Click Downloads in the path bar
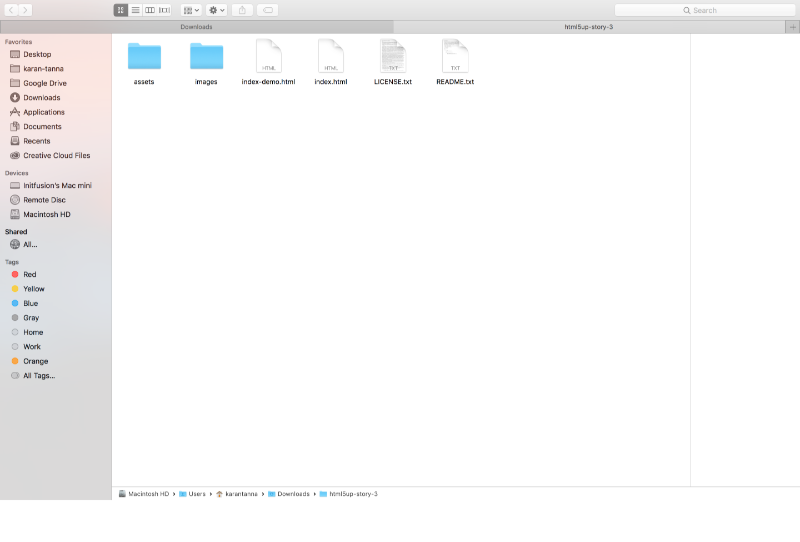Screen dimensions: 800x542 tap(289, 494)
